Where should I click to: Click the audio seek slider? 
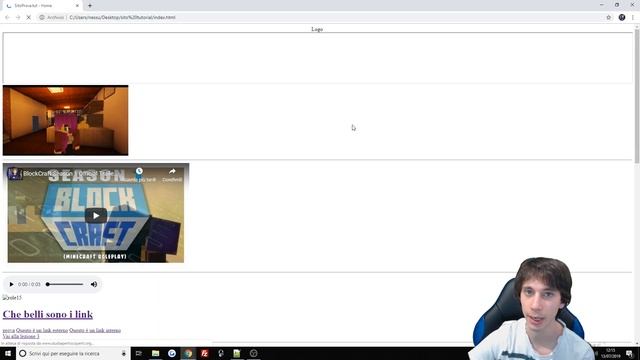pyautogui.click(x=65, y=284)
